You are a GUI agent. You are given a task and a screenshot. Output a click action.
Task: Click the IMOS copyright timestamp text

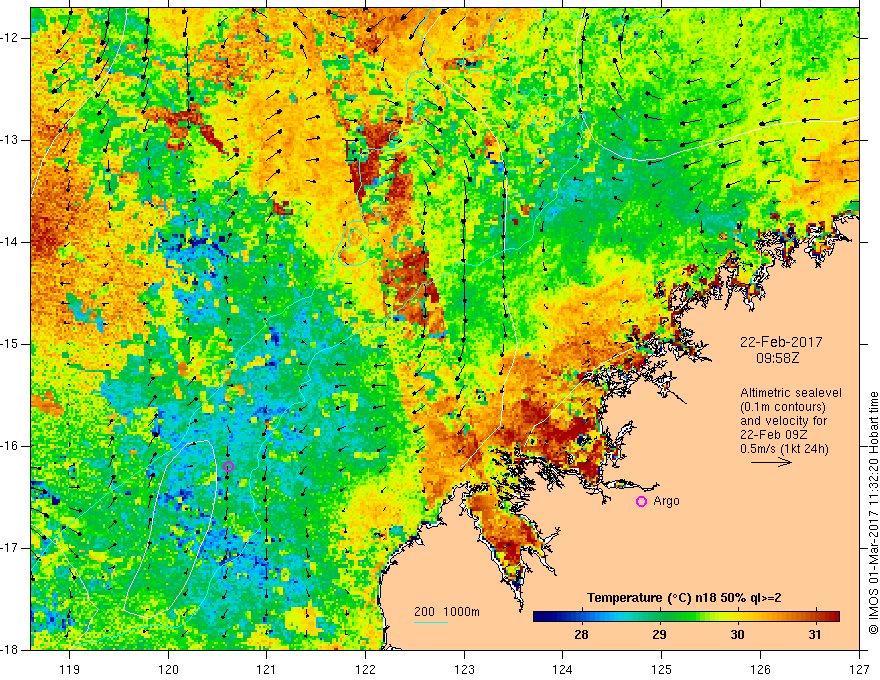(x=873, y=513)
